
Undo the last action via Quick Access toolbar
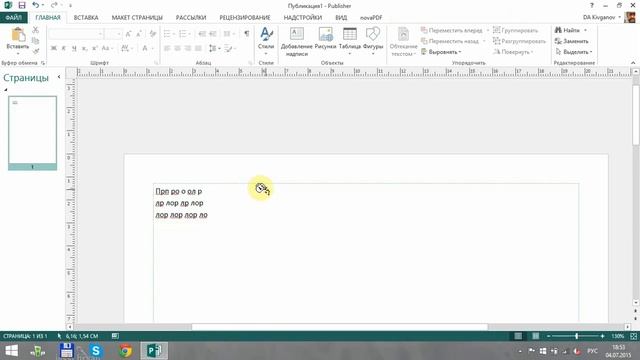pos(36,5)
